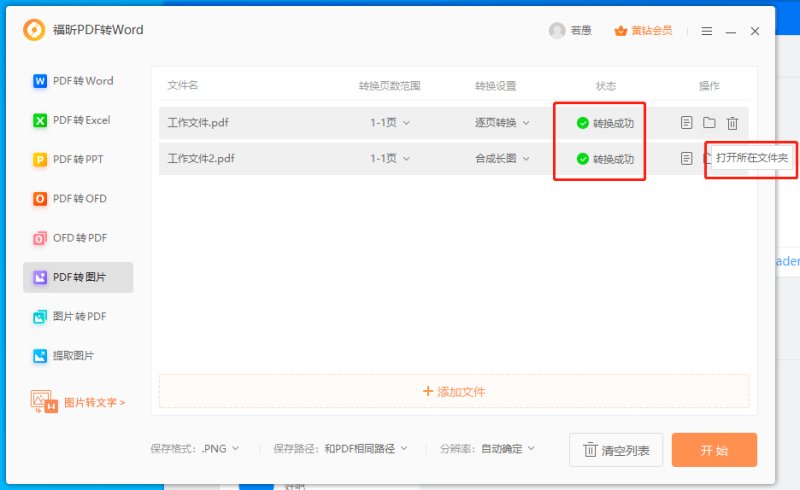Screen dimensions: 800x490
Task: Click the user avatar 若愚
Action: coord(557,30)
